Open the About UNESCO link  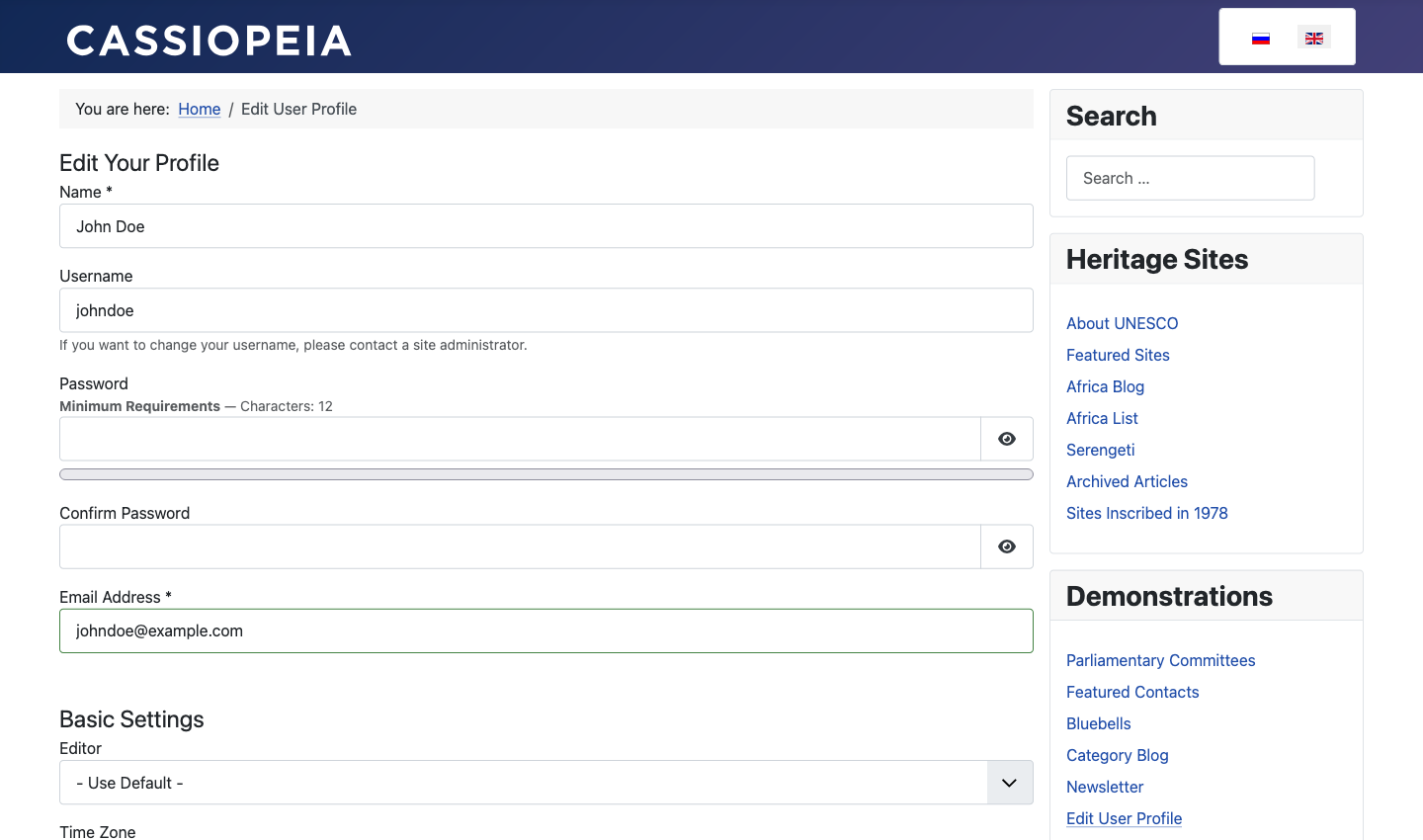(x=1123, y=323)
